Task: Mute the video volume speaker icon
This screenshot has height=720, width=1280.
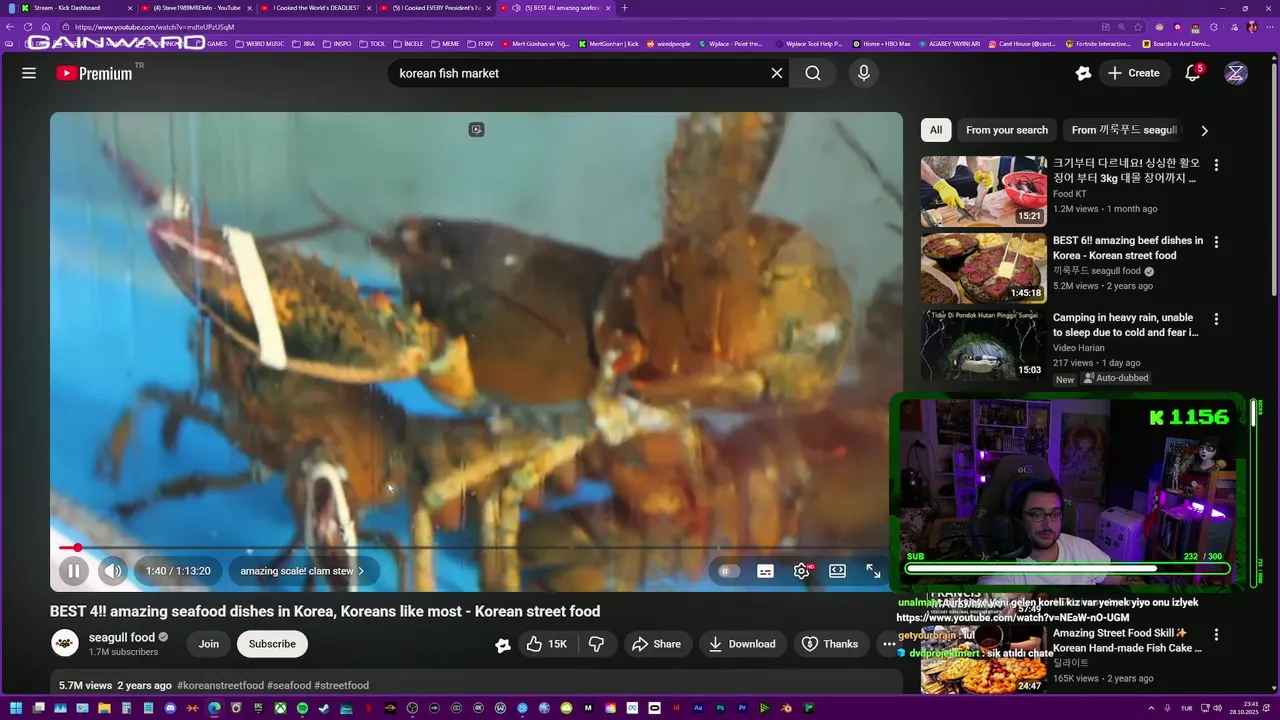Action: tap(113, 571)
